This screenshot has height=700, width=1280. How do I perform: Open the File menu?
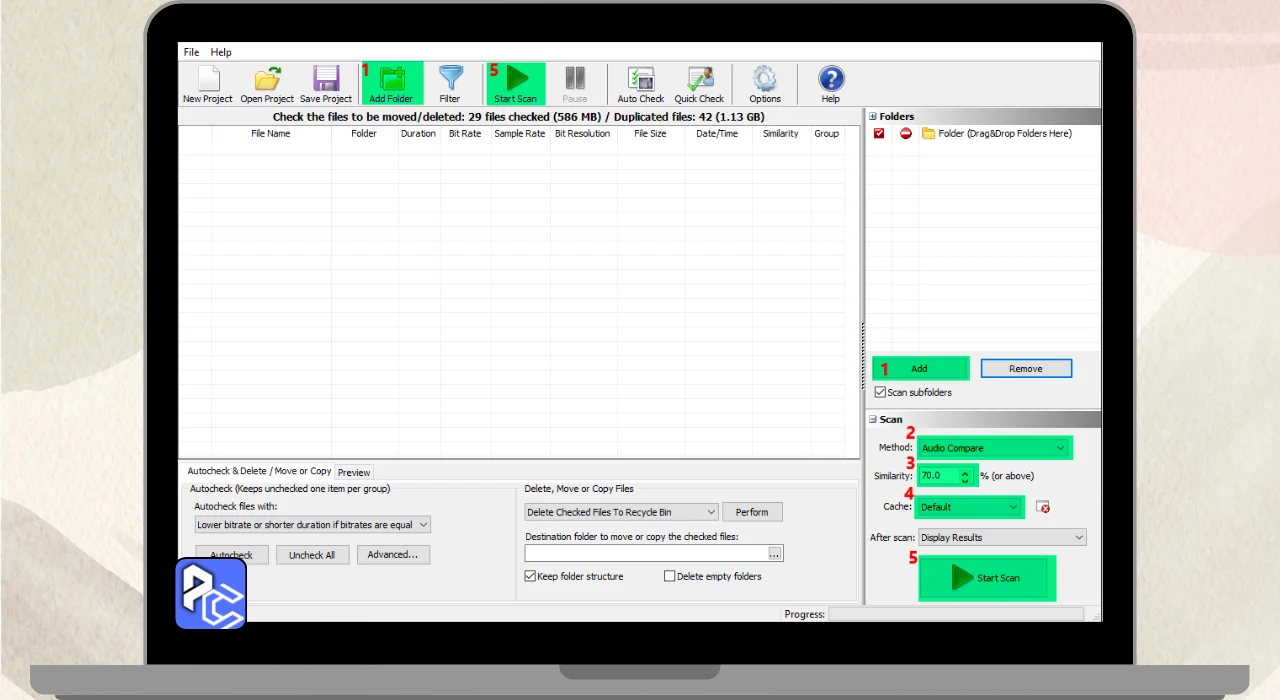191,52
